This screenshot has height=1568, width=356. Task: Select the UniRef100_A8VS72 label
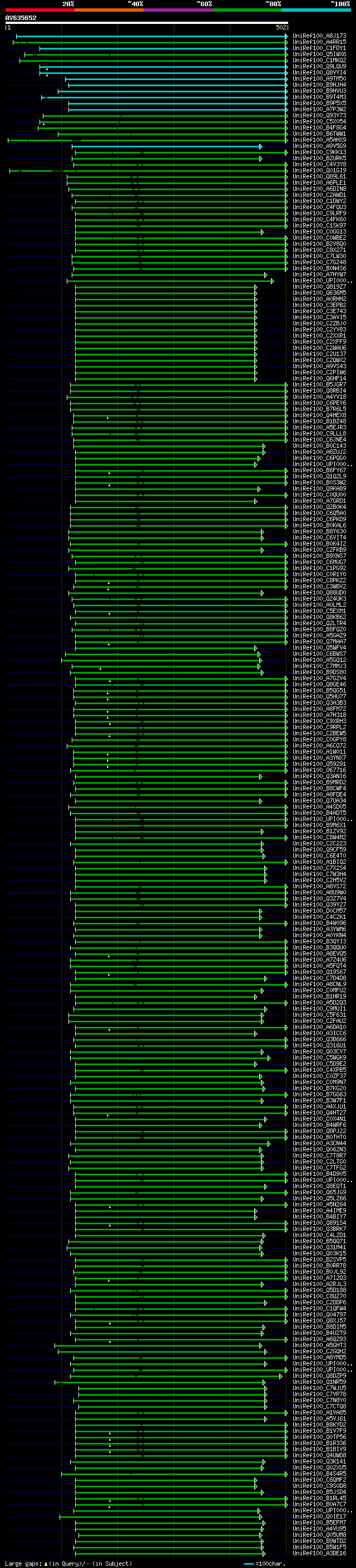pyautogui.click(x=319, y=886)
